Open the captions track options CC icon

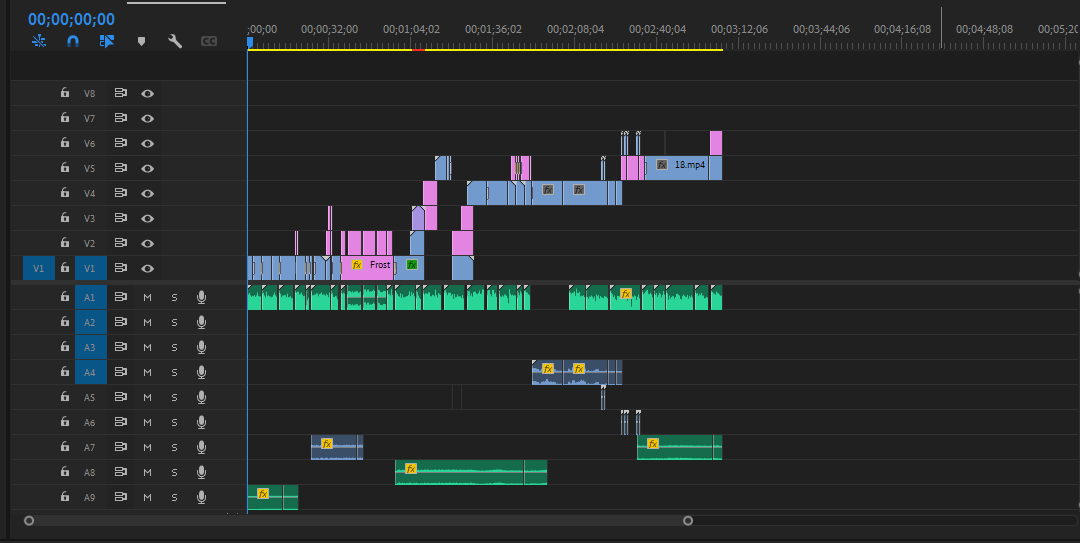click(x=209, y=41)
